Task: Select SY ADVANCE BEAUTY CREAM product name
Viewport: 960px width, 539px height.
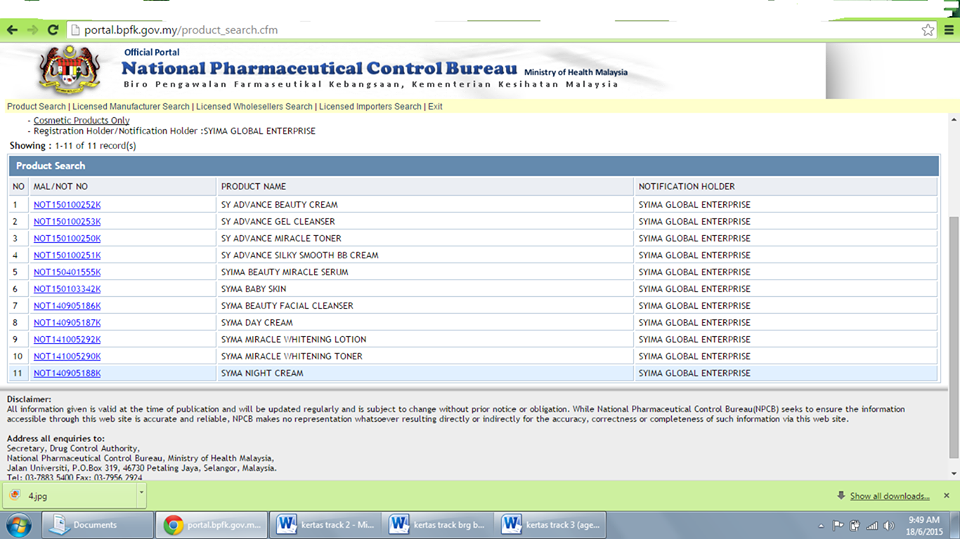Action: pyautogui.click(x=279, y=205)
